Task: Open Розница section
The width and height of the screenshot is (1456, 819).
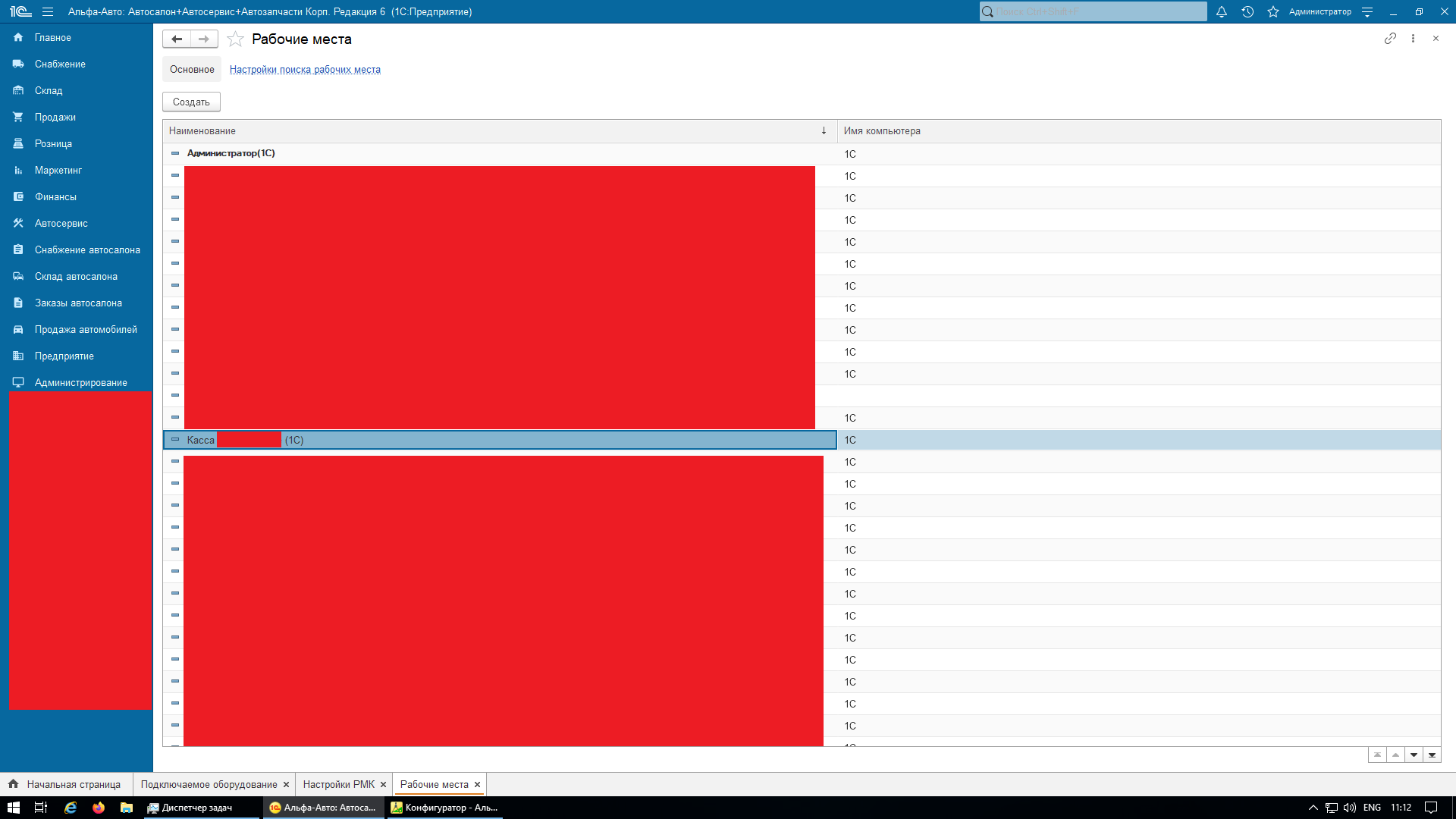Action: click(53, 143)
